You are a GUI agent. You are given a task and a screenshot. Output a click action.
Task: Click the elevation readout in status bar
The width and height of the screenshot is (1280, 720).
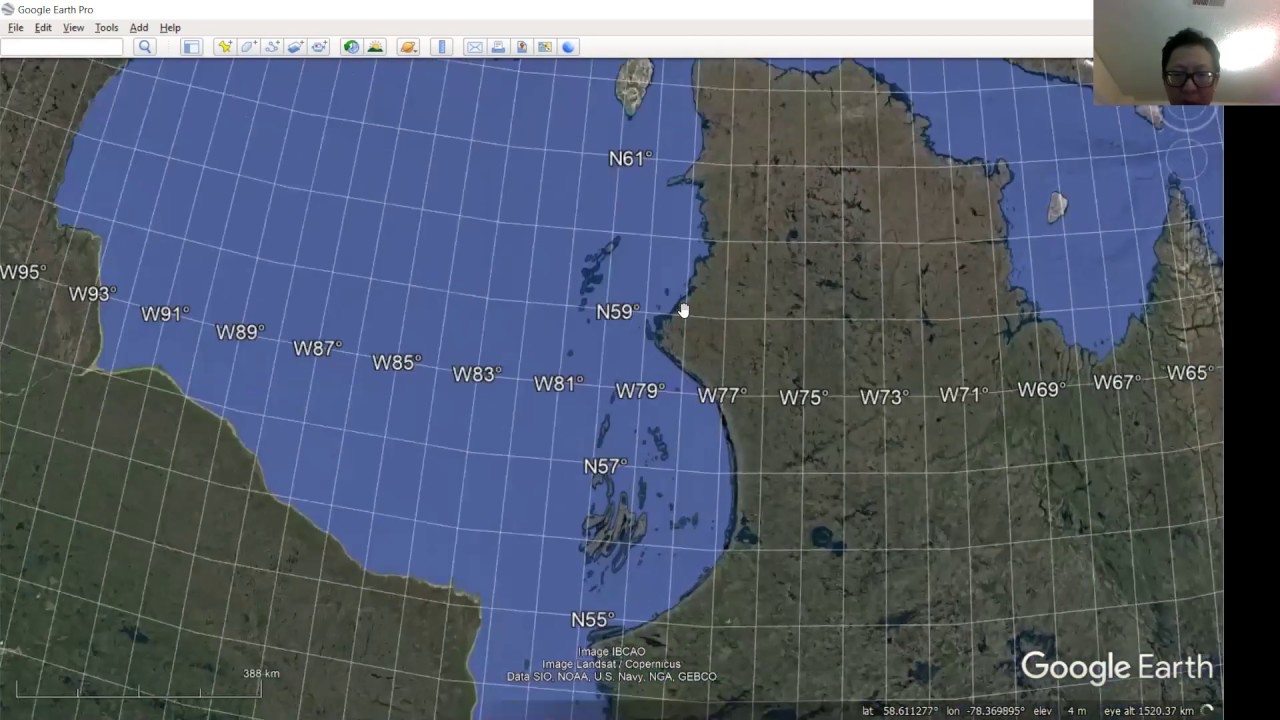(1059, 711)
